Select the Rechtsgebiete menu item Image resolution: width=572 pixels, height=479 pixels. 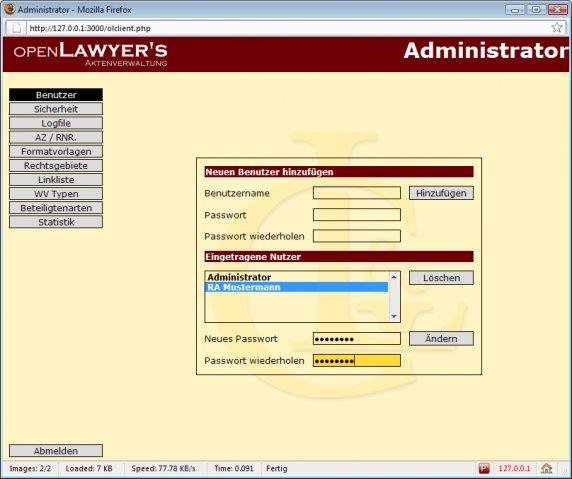(56, 166)
